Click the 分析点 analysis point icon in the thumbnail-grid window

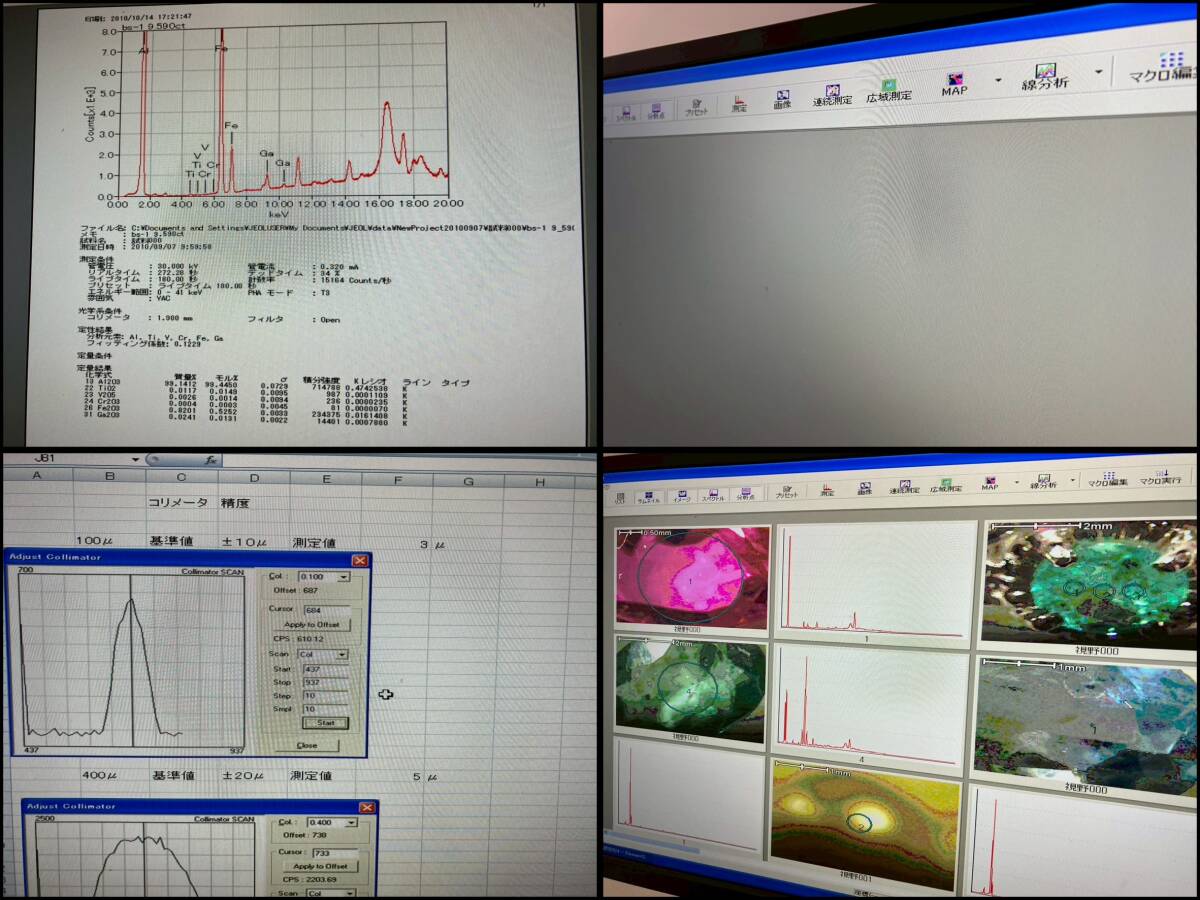746,492
